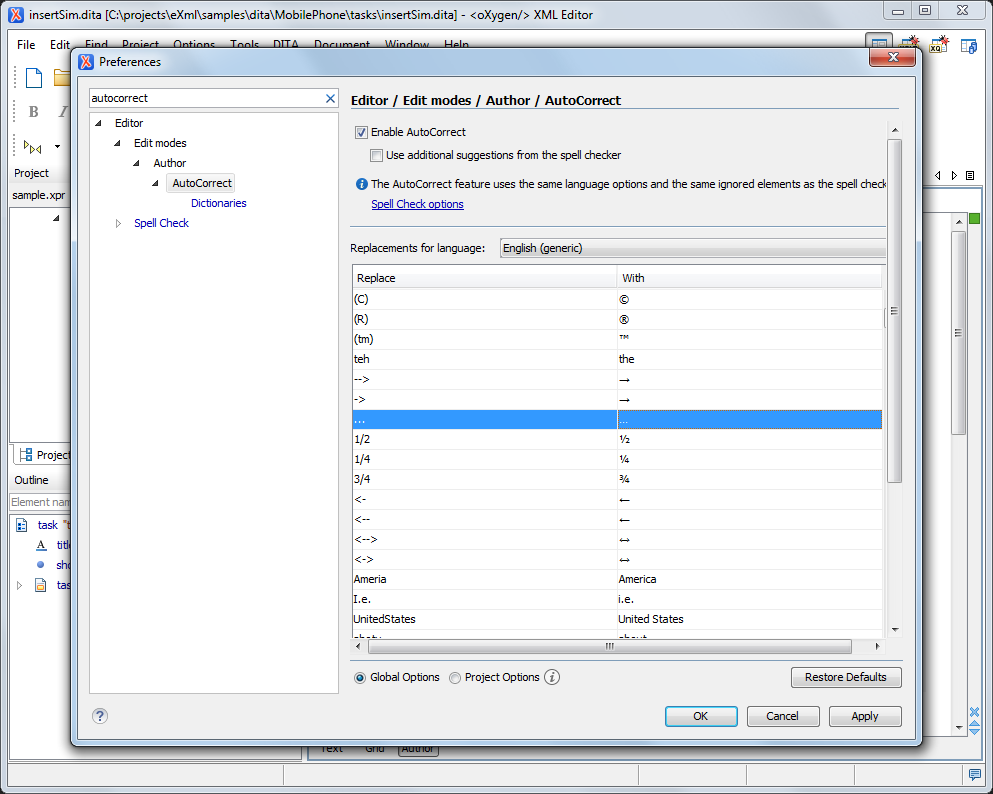This screenshot has width=993, height=794.
Task: Collapse the Author tree node
Action: (136, 163)
